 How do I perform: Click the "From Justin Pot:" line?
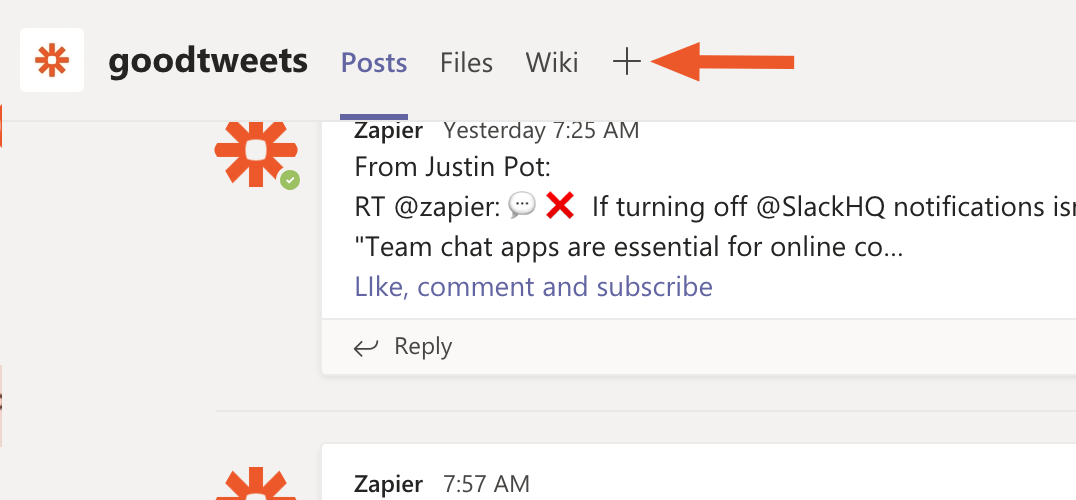click(x=453, y=167)
